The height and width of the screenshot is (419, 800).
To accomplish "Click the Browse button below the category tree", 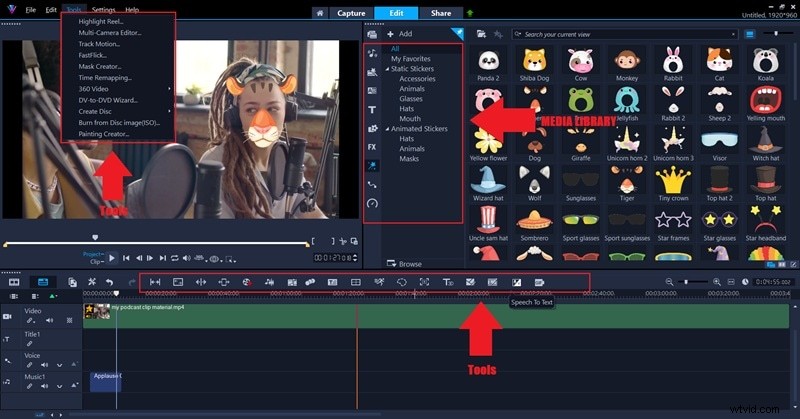I will [405, 264].
